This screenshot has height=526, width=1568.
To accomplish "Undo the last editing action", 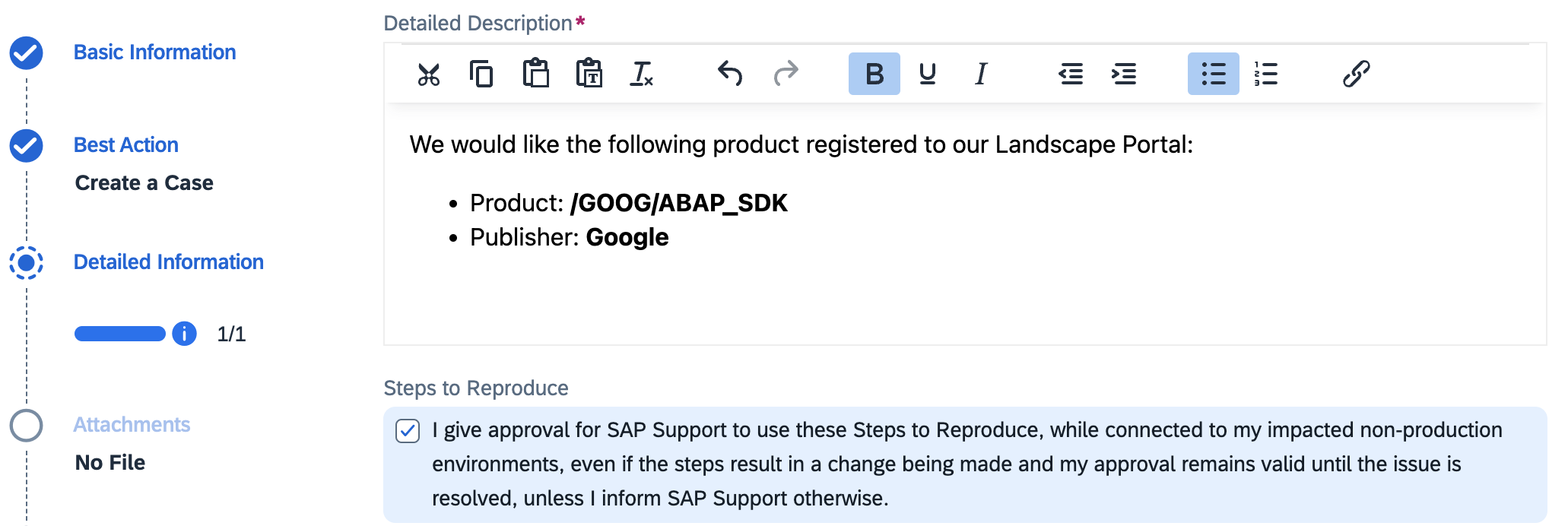I will (729, 74).
